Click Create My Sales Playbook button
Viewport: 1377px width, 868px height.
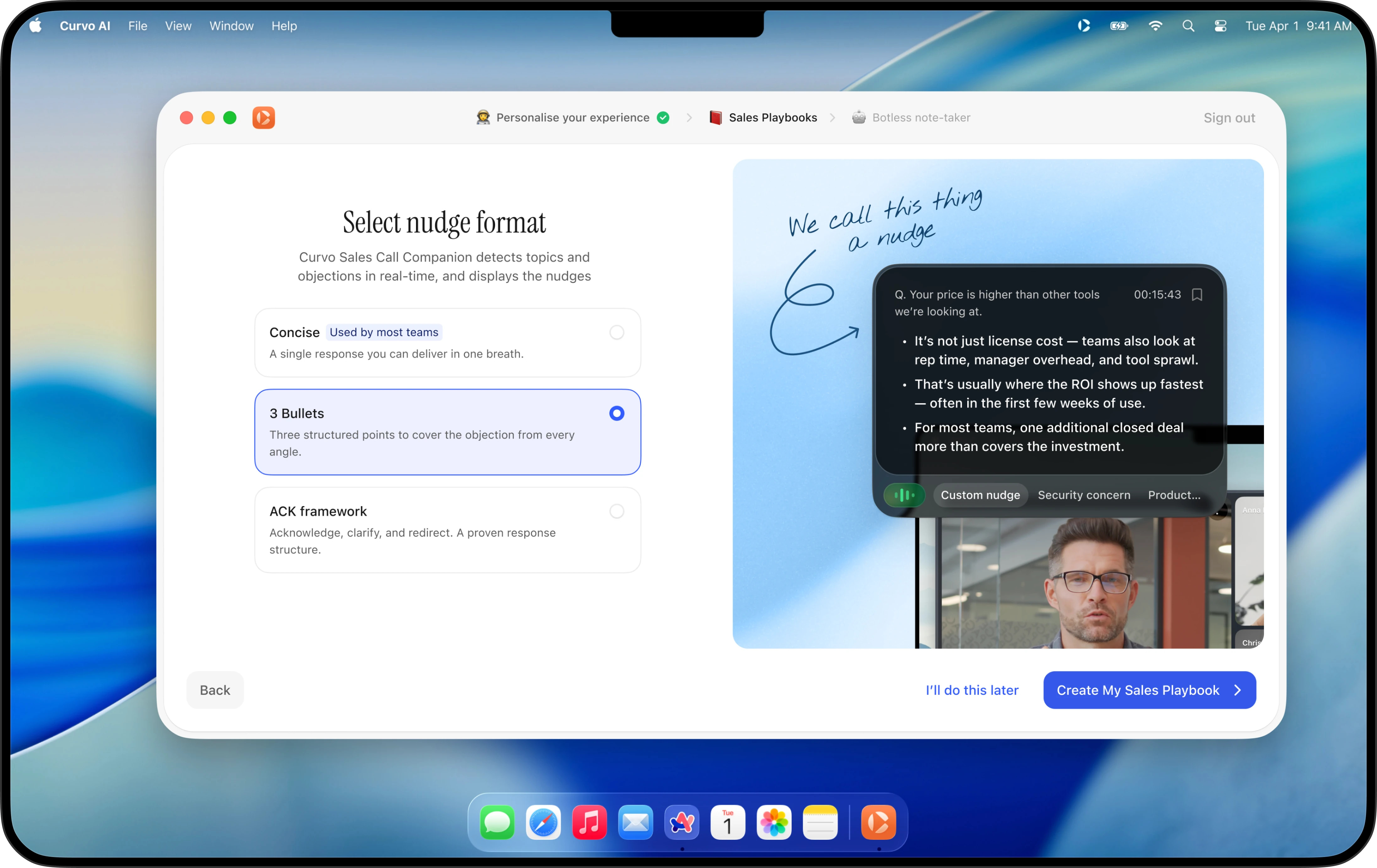tap(1149, 690)
